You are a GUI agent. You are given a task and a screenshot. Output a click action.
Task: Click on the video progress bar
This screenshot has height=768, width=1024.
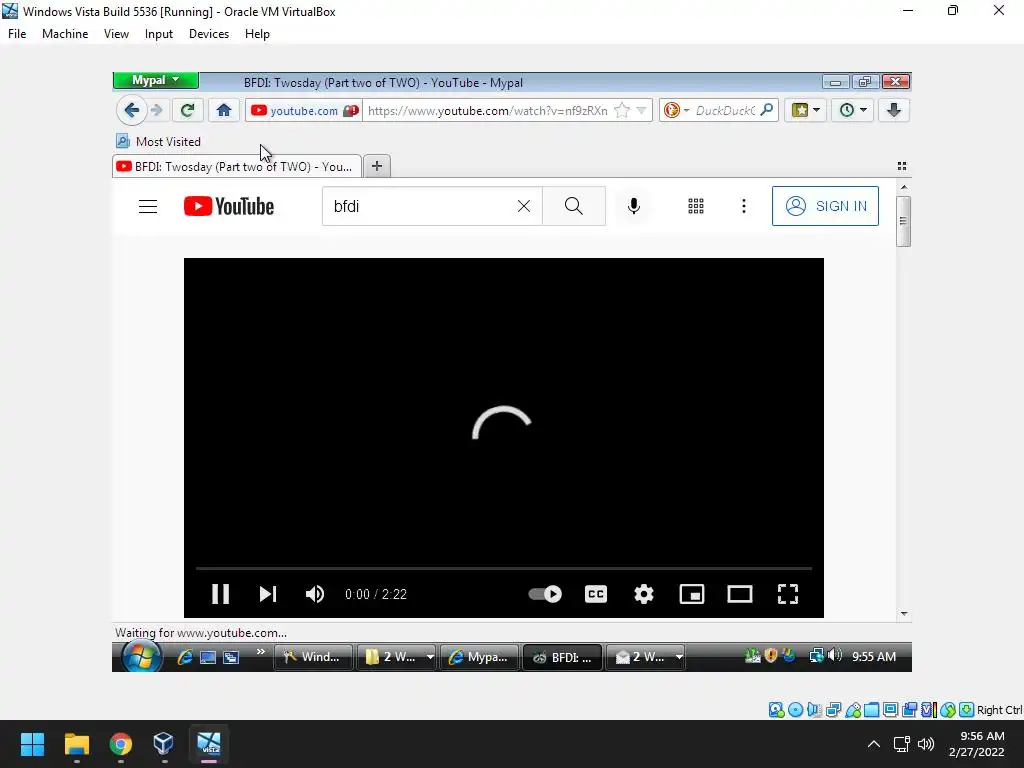tap(504, 569)
